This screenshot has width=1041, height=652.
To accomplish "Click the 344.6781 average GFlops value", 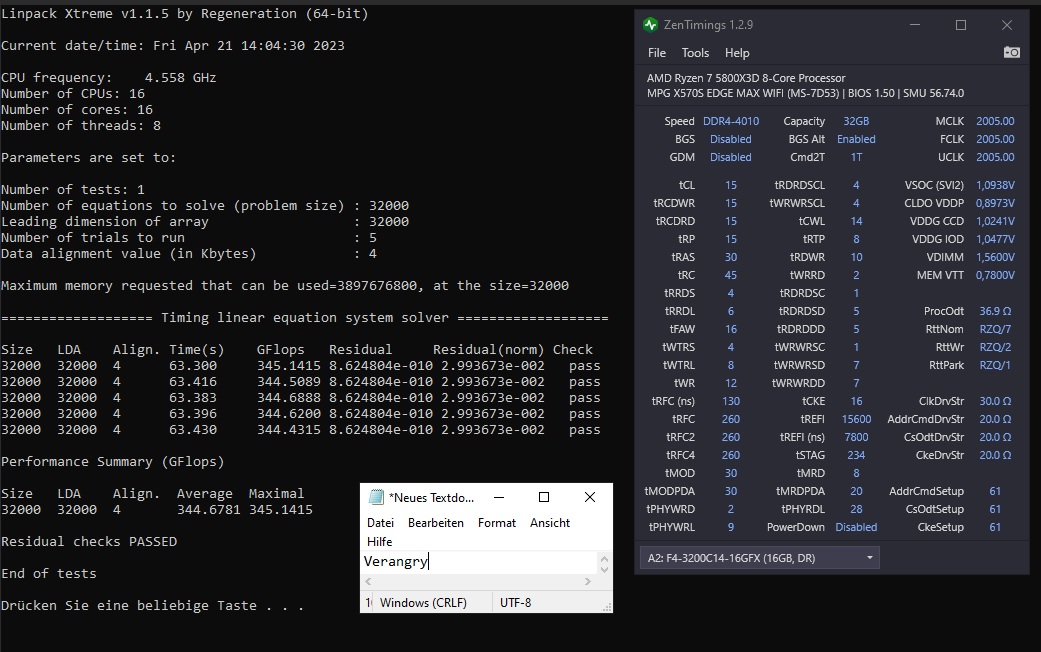I will click(x=208, y=510).
